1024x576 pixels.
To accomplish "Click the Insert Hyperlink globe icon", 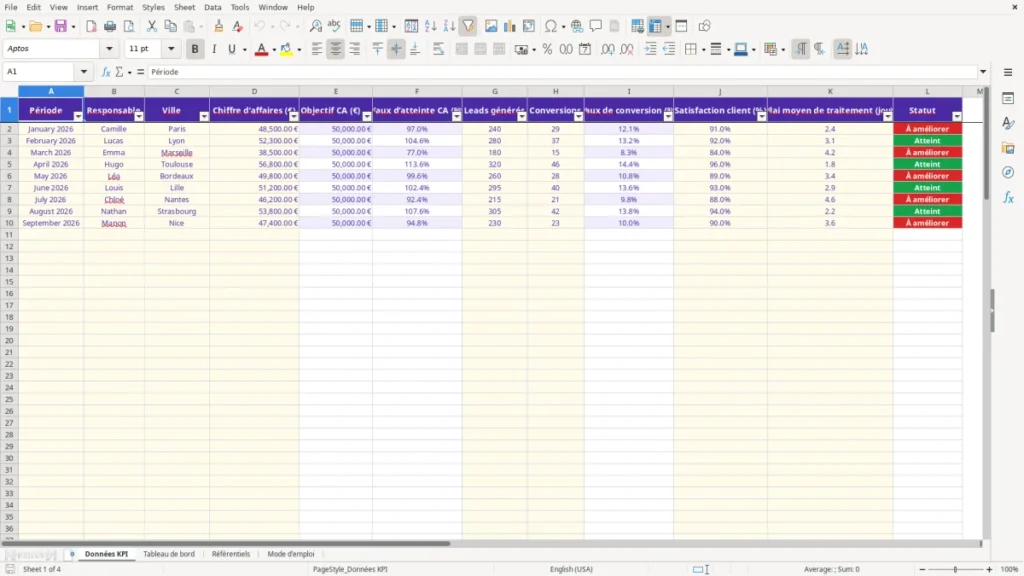I will (577, 26).
